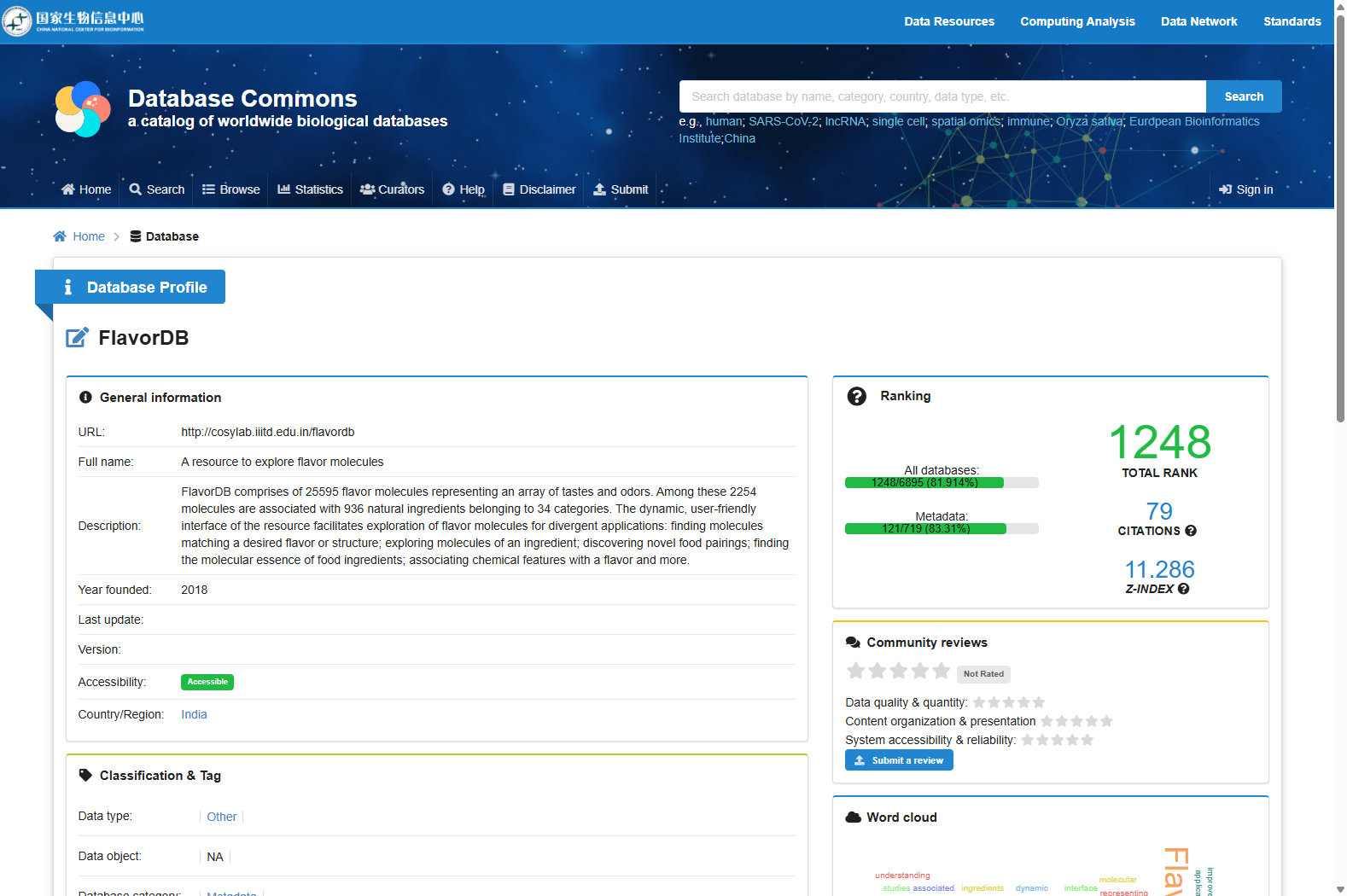1347x896 pixels.
Task: Click the 'human' example search link
Action: [724, 121]
